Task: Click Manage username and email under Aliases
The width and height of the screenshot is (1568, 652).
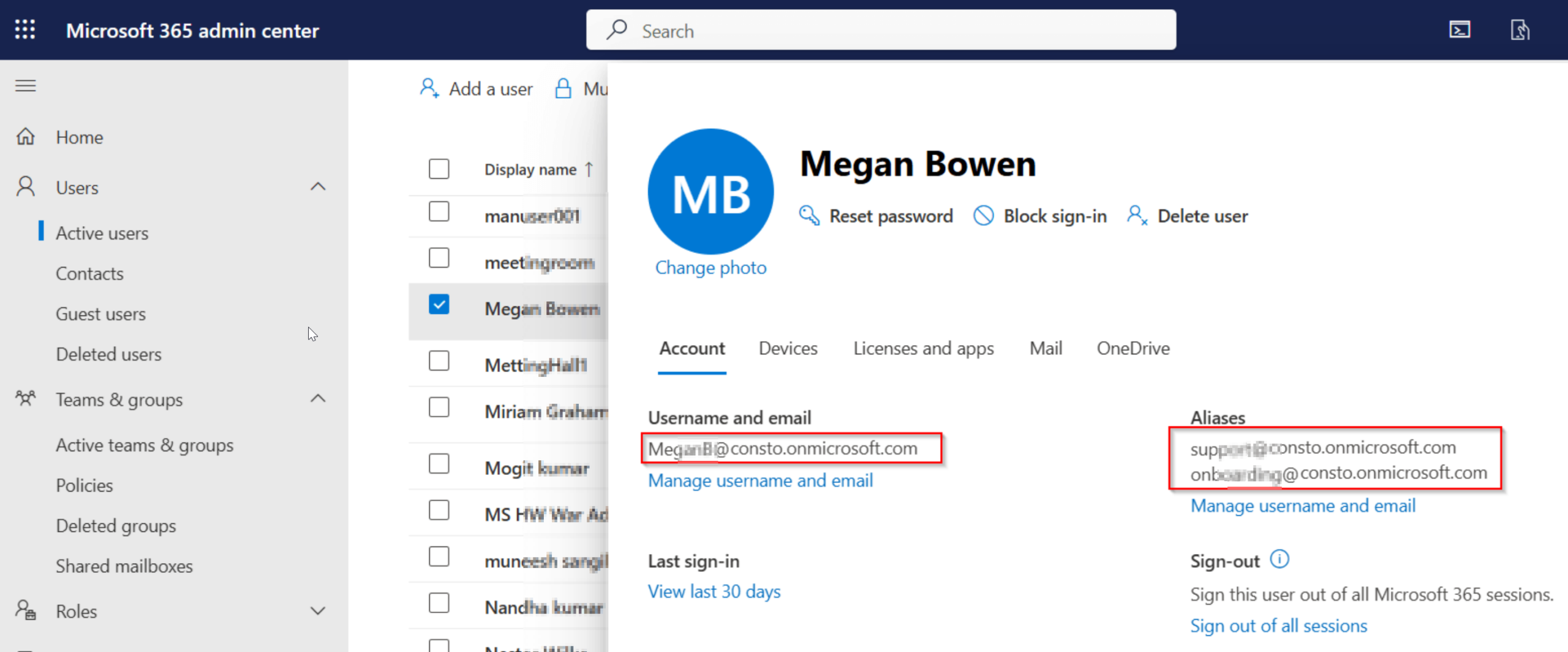Action: pyautogui.click(x=1303, y=506)
